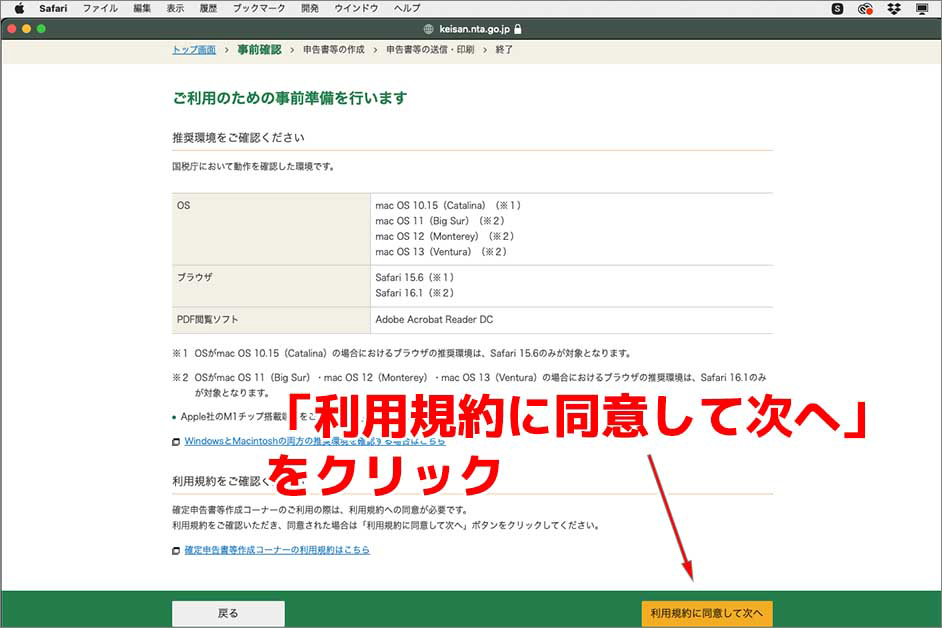Viewport: 942px width, 628px height.
Task: Open the 確定申告書等作成コーナーの利用規約はこちら link
Action: coord(280,549)
